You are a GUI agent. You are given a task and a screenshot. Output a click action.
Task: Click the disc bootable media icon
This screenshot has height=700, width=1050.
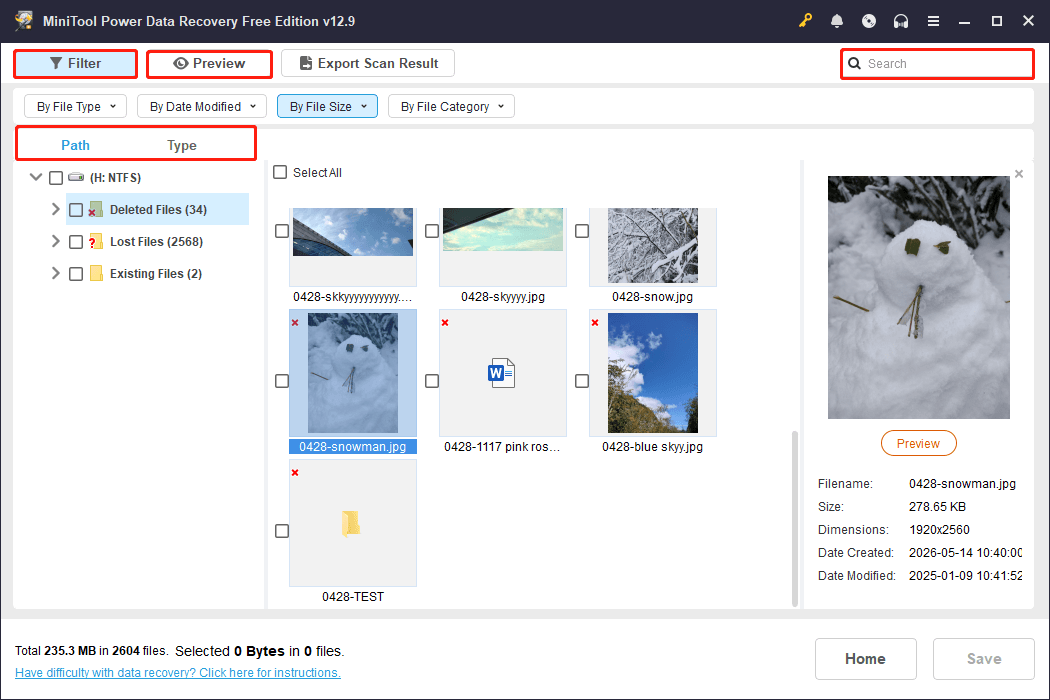[x=869, y=21]
